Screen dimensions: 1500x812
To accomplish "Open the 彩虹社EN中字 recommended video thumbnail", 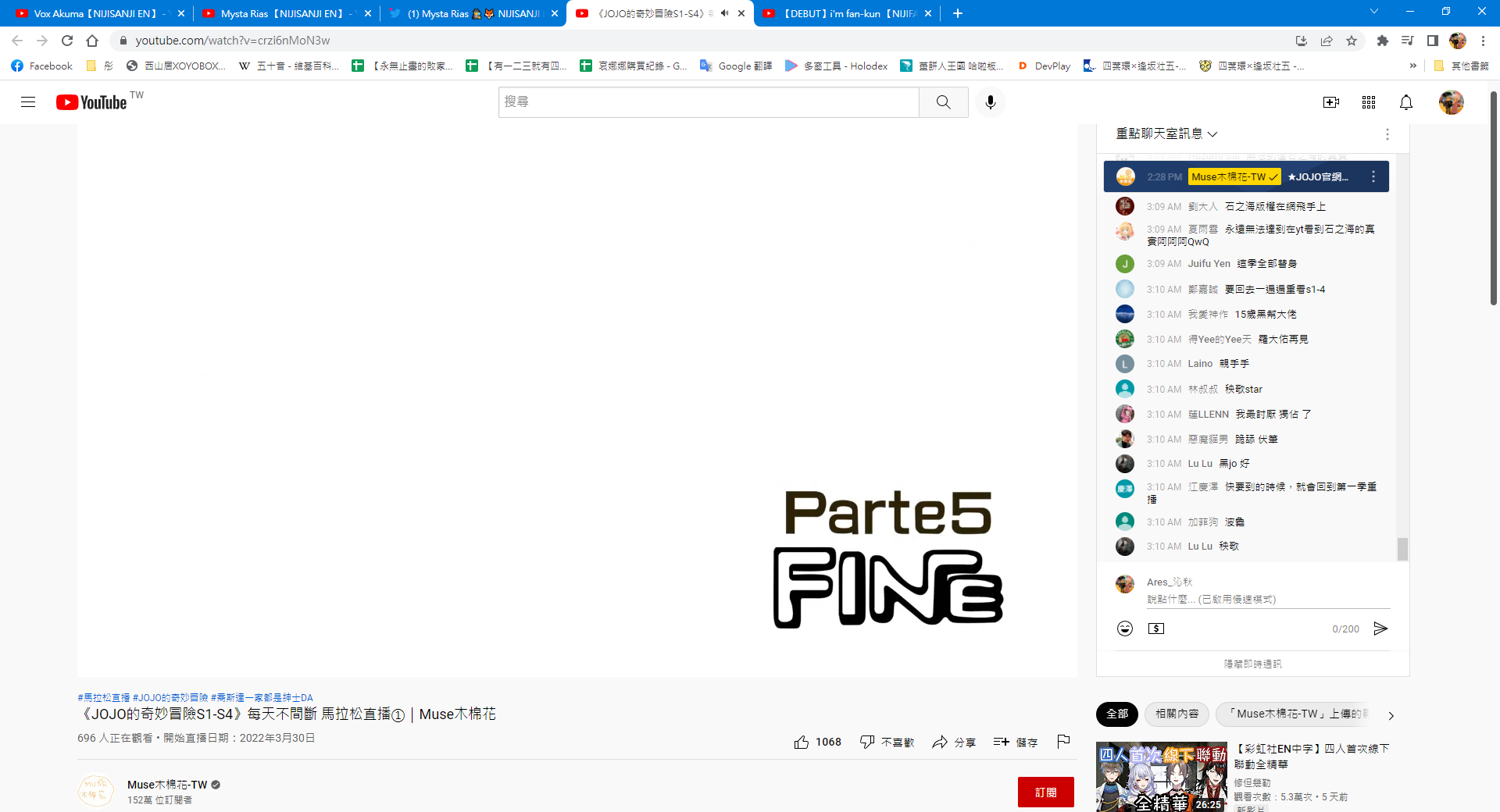I will 1162,777.
